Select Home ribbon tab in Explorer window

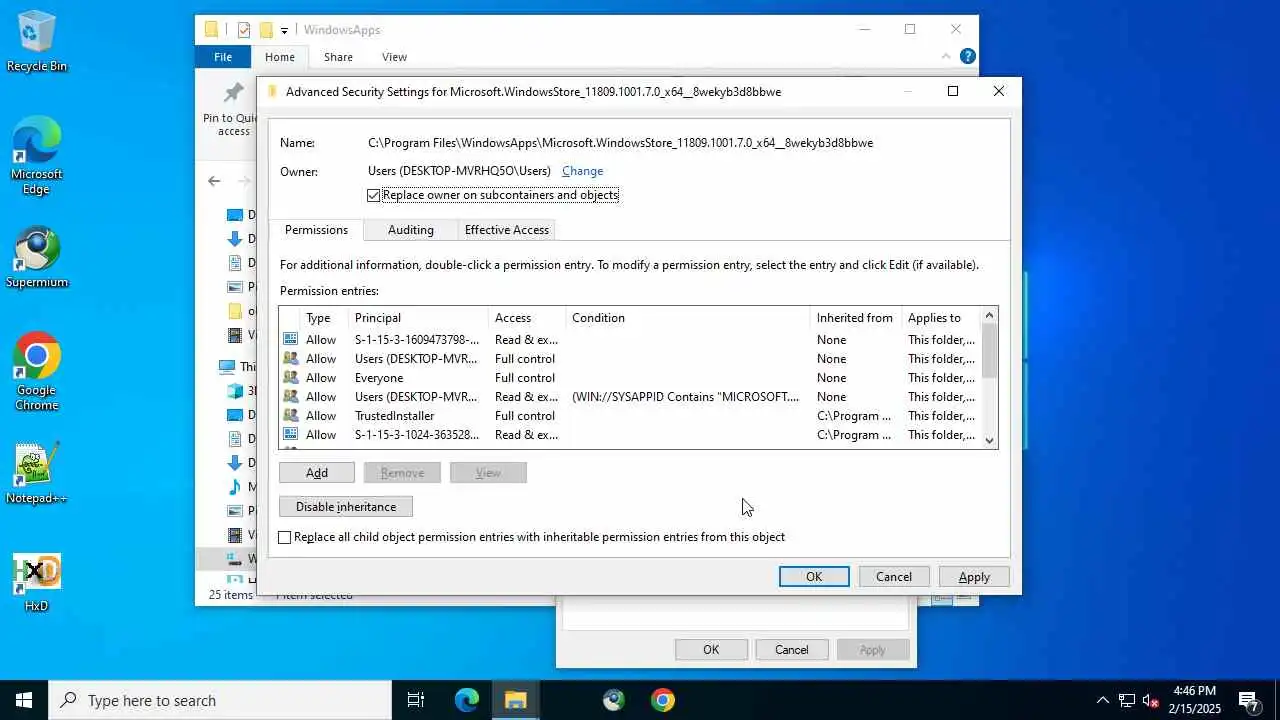(x=280, y=57)
